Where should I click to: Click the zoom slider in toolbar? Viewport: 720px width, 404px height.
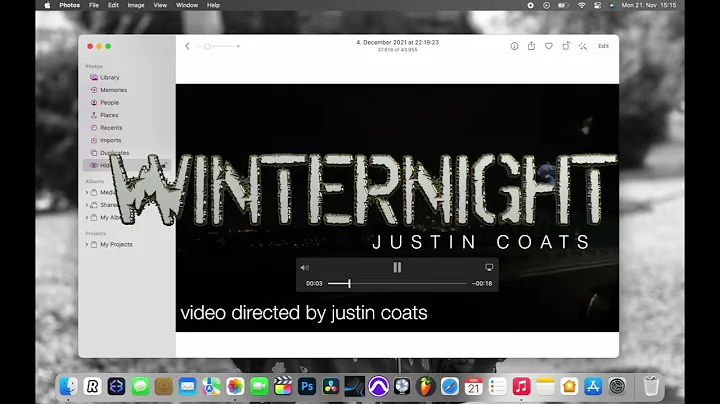coord(220,46)
